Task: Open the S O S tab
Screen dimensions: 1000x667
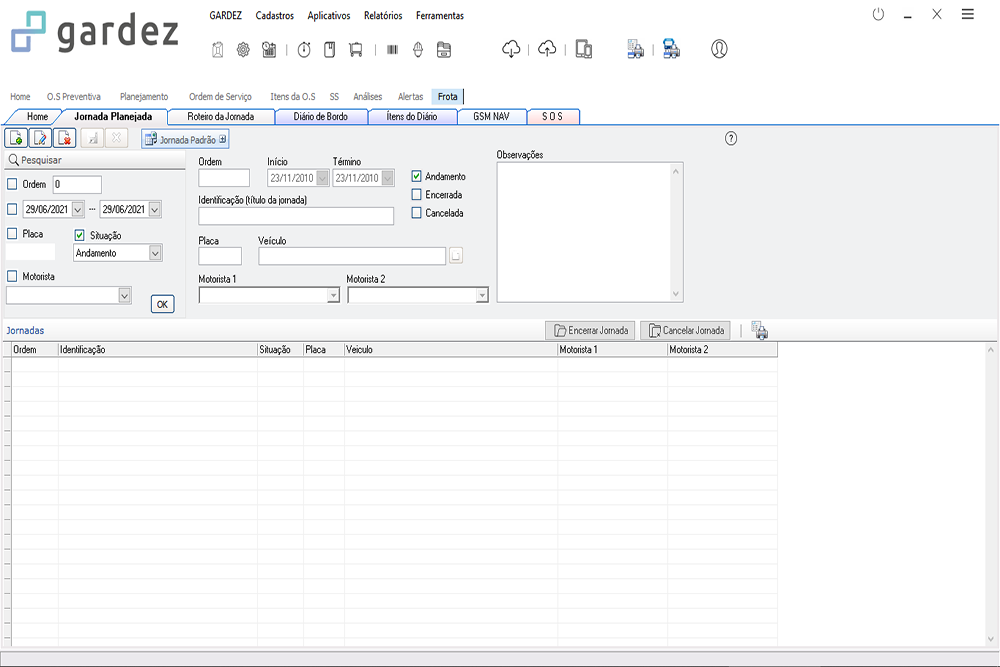Action: (553, 117)
